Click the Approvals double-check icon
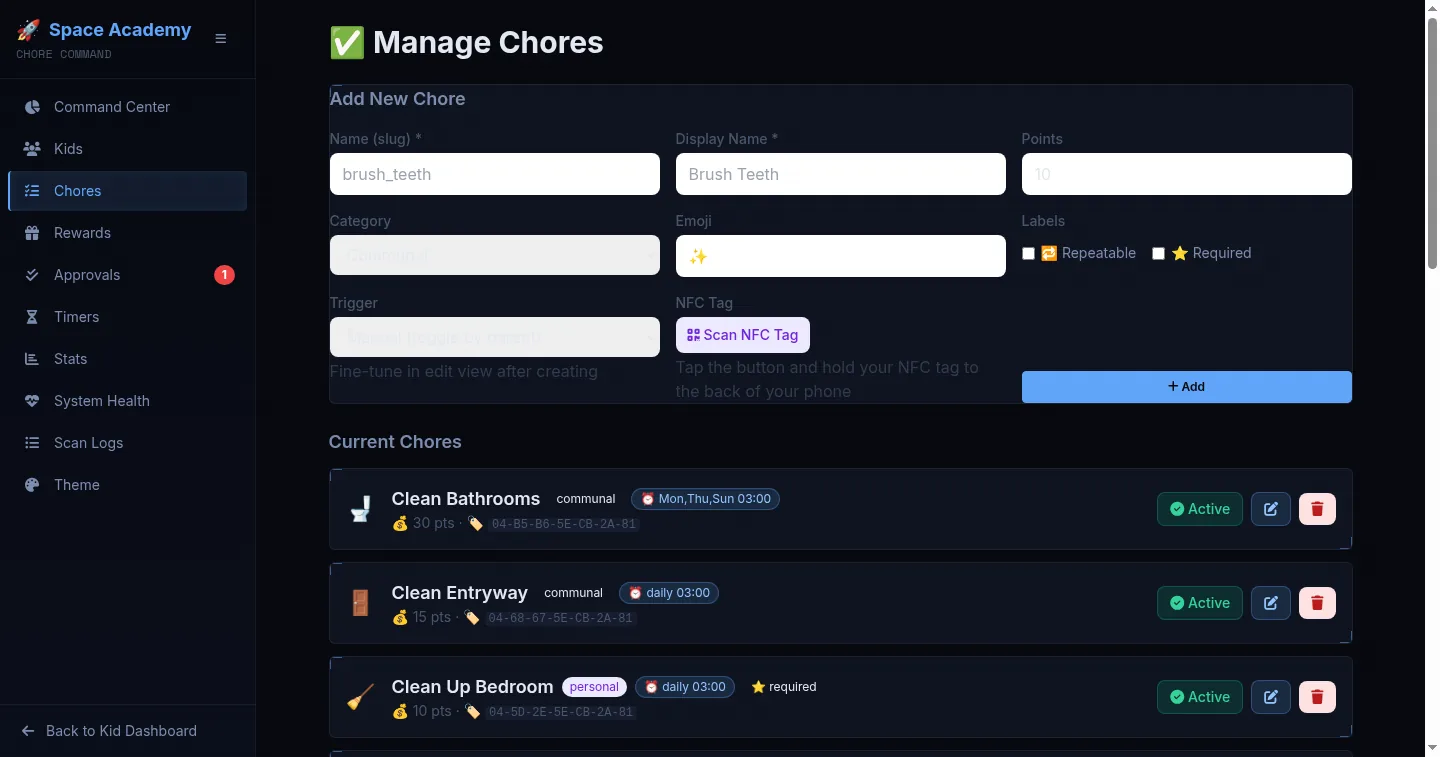 coord(32,275)
